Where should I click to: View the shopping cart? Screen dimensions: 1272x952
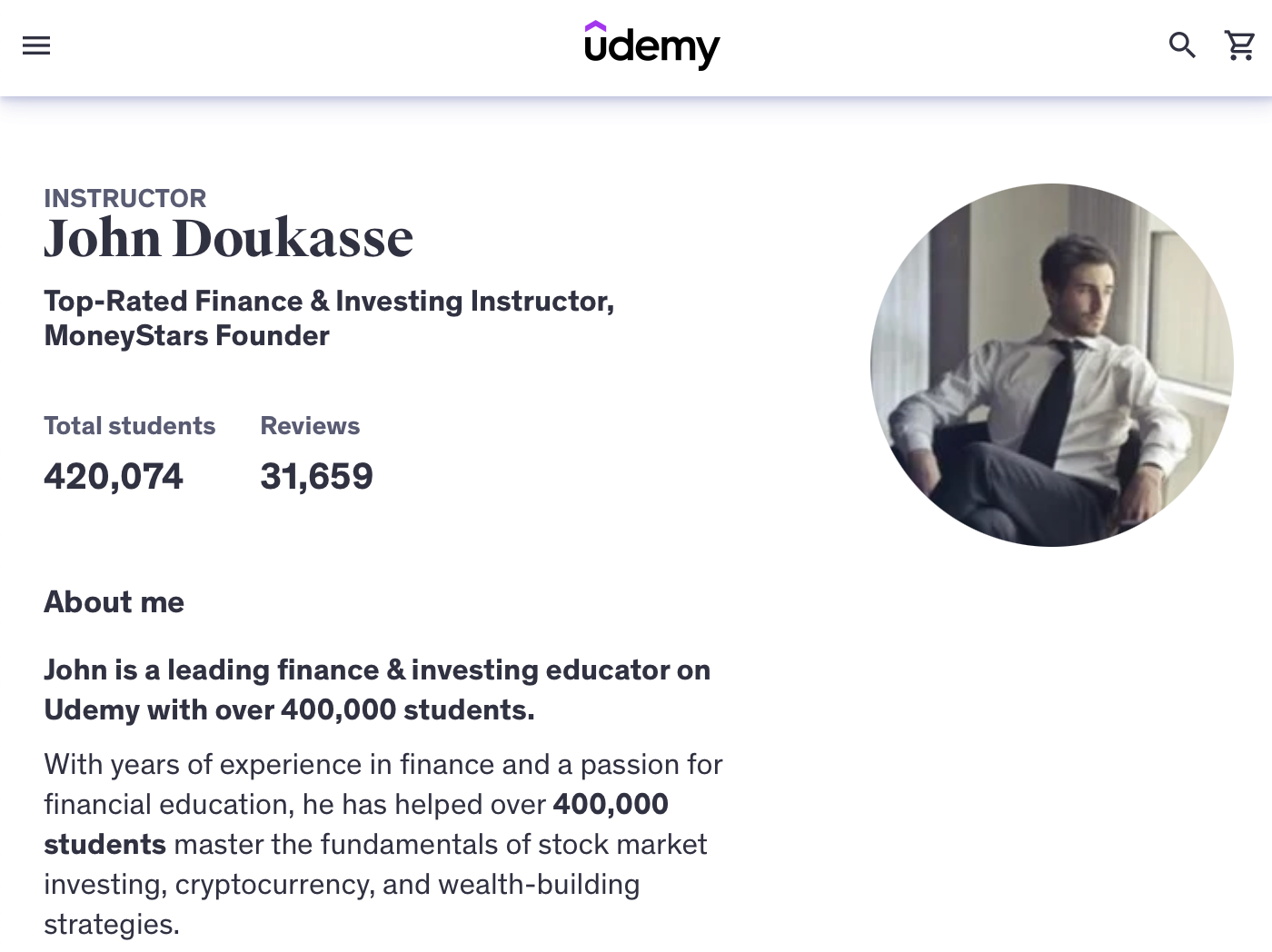point(1239,45)
